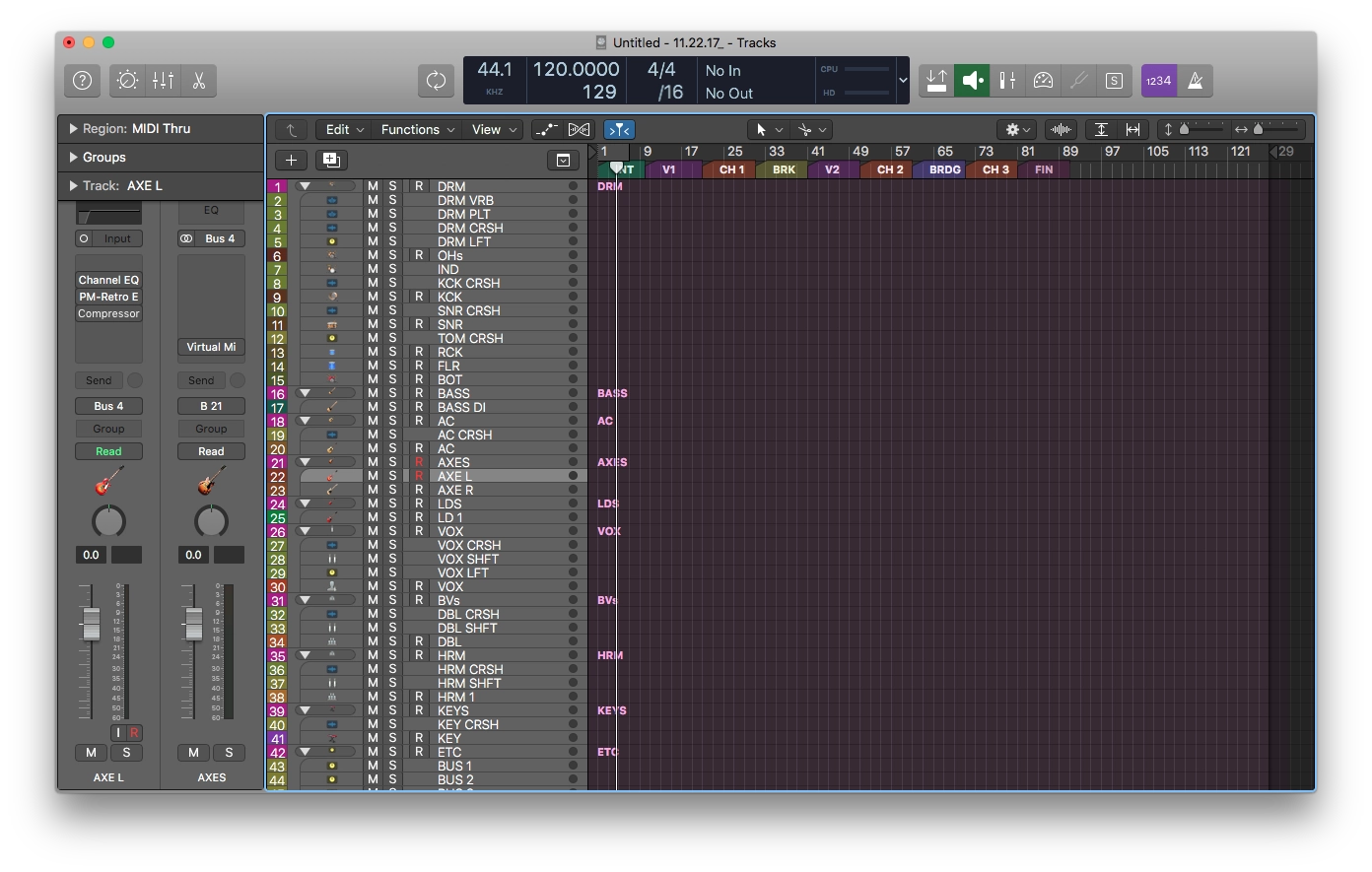Click the red guitar icon on AXE L strip
The width and height of the screenshot is (1372, 872).
coord(108,481)
